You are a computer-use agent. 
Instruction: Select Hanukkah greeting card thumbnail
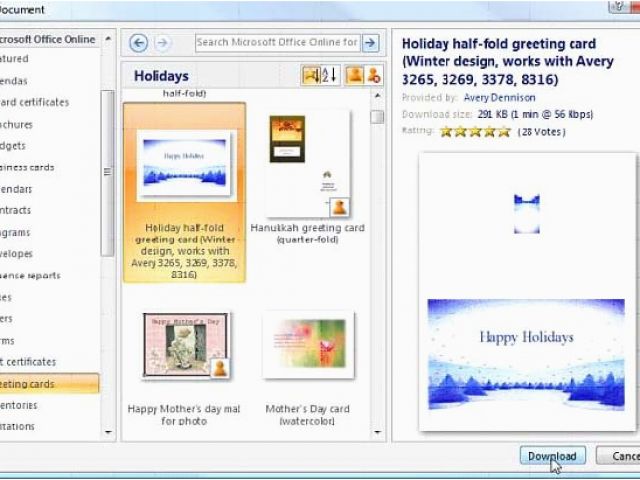point(307,163)
